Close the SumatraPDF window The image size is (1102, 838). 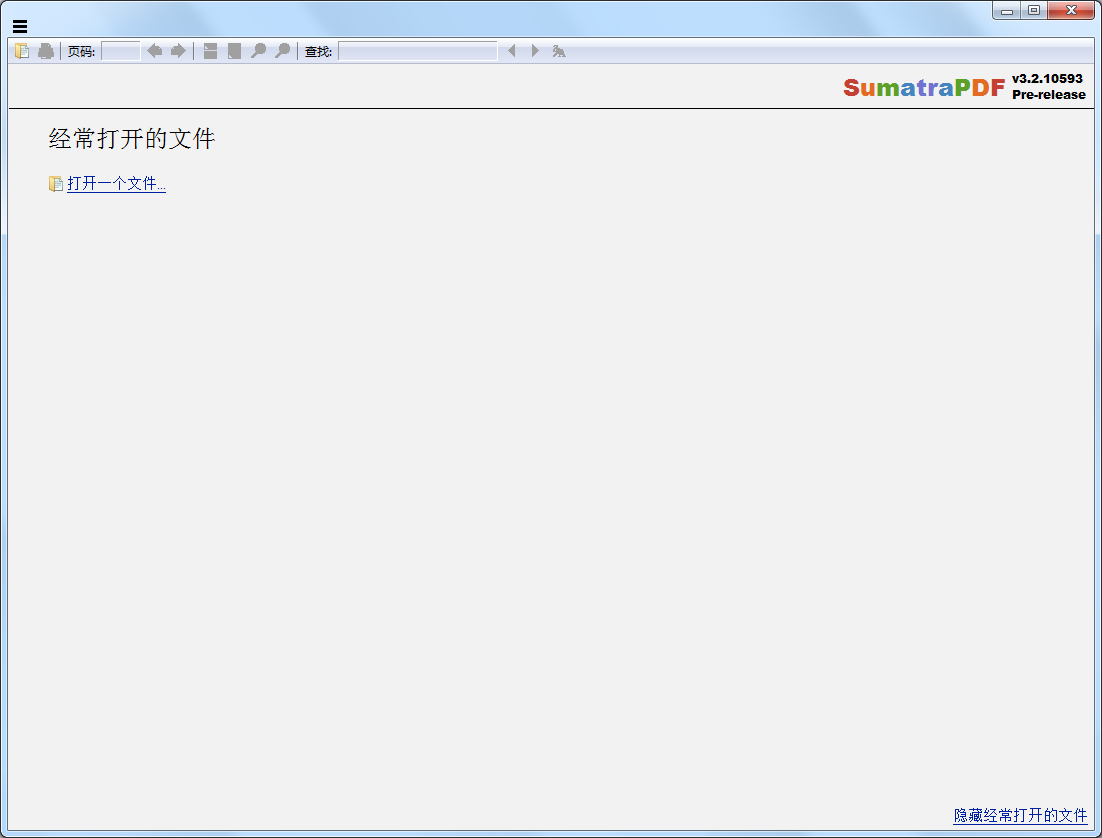click(1071, 10)
